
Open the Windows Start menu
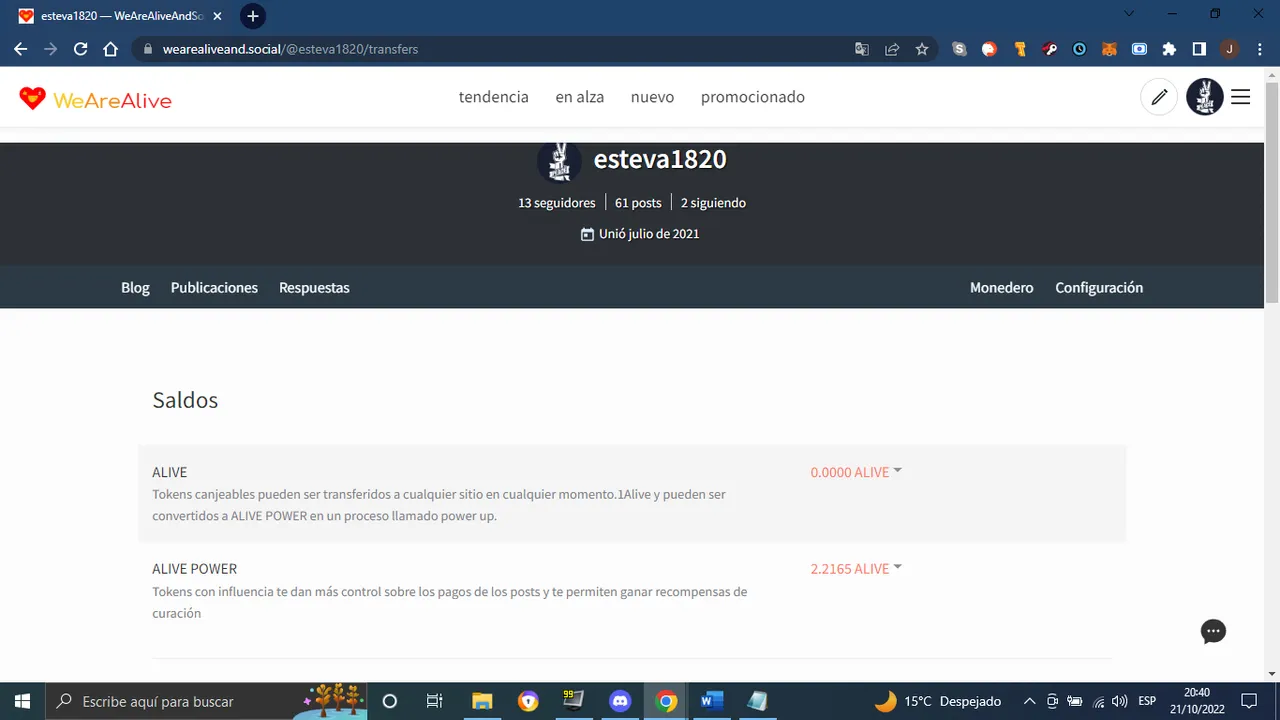tap(22, 701)
